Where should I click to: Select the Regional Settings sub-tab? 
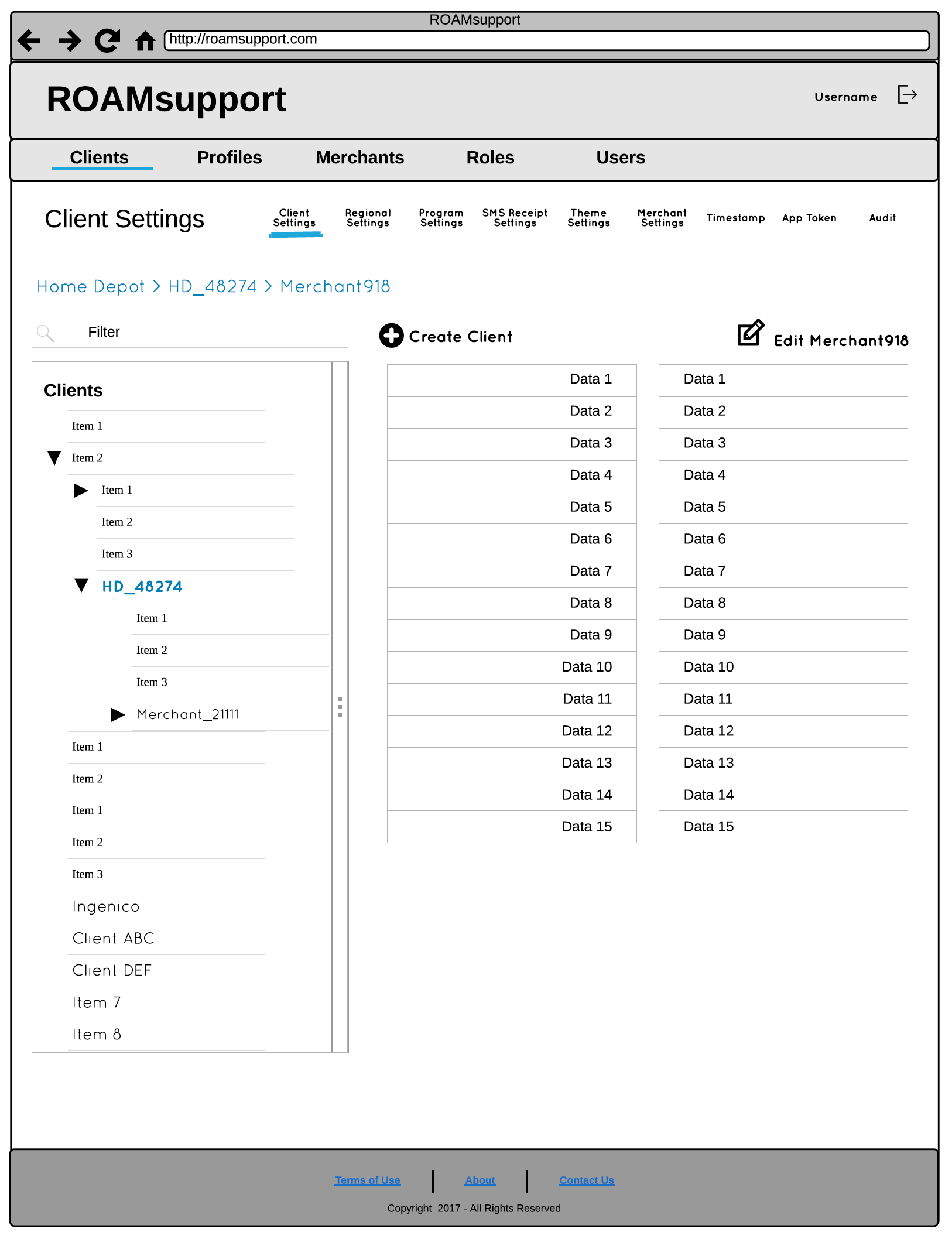[368, 218]
